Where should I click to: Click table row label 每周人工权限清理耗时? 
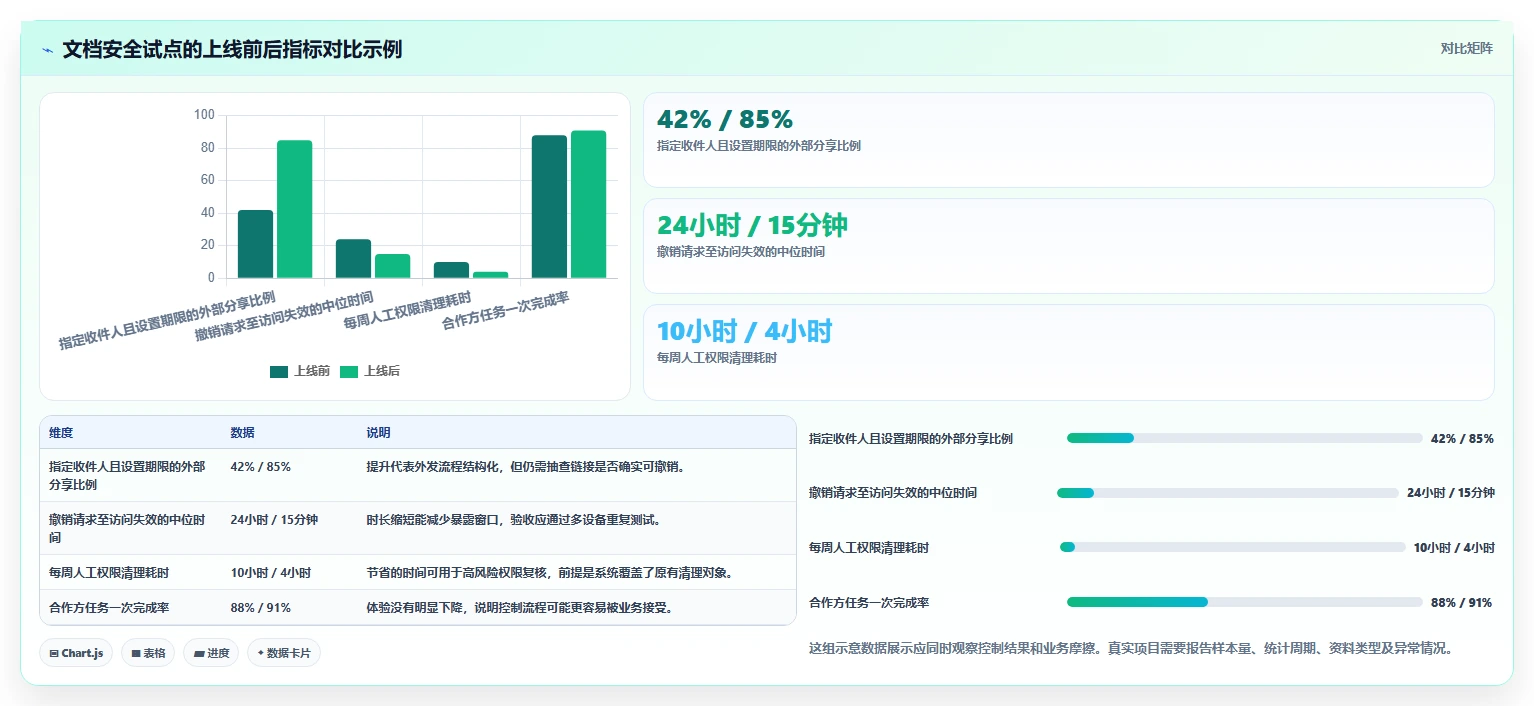(109, 573)
